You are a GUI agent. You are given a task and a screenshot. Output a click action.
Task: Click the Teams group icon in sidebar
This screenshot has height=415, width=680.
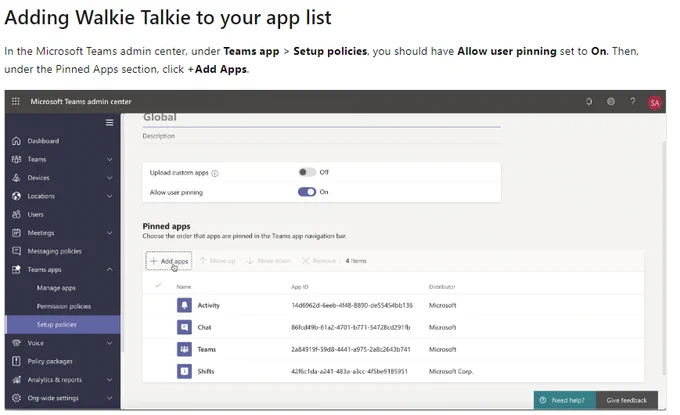pos(16,159)
